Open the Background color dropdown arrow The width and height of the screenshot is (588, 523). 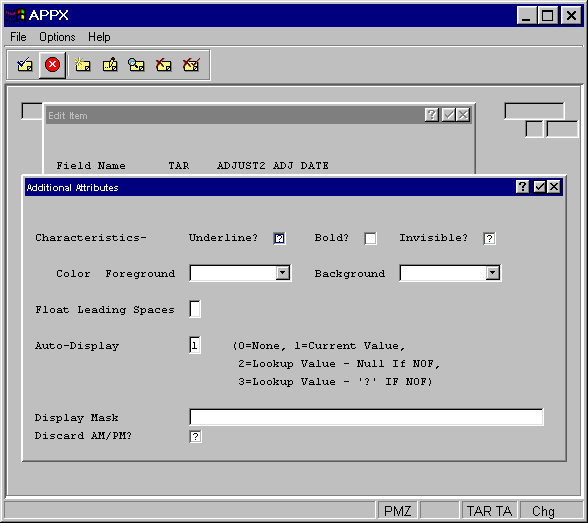(493, 273)
